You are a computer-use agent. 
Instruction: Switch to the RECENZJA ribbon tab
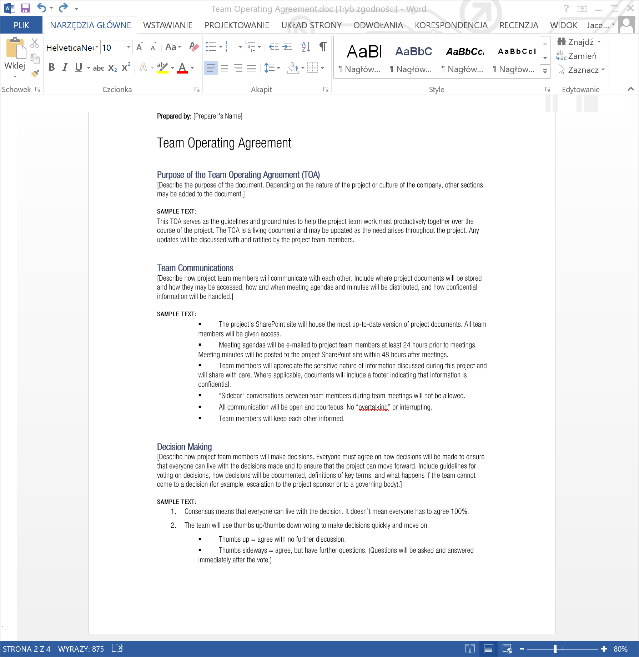(x=521, y=23)
